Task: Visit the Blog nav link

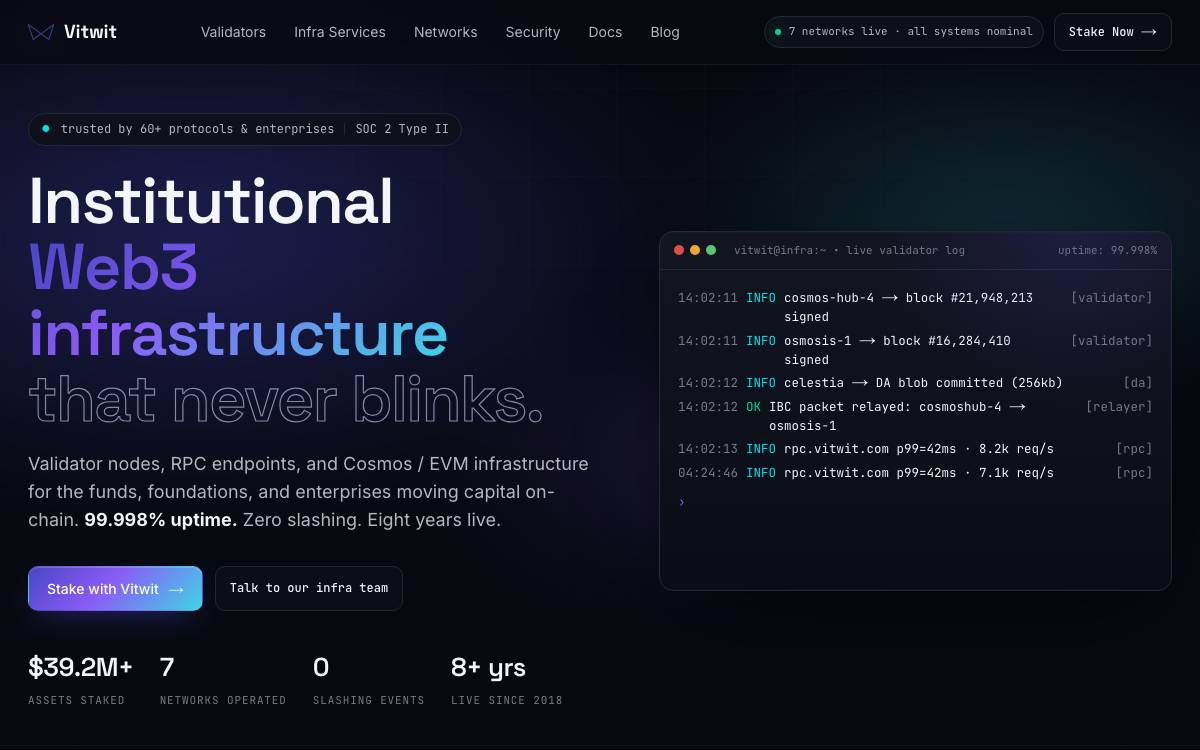Action: tap(665, 32)
